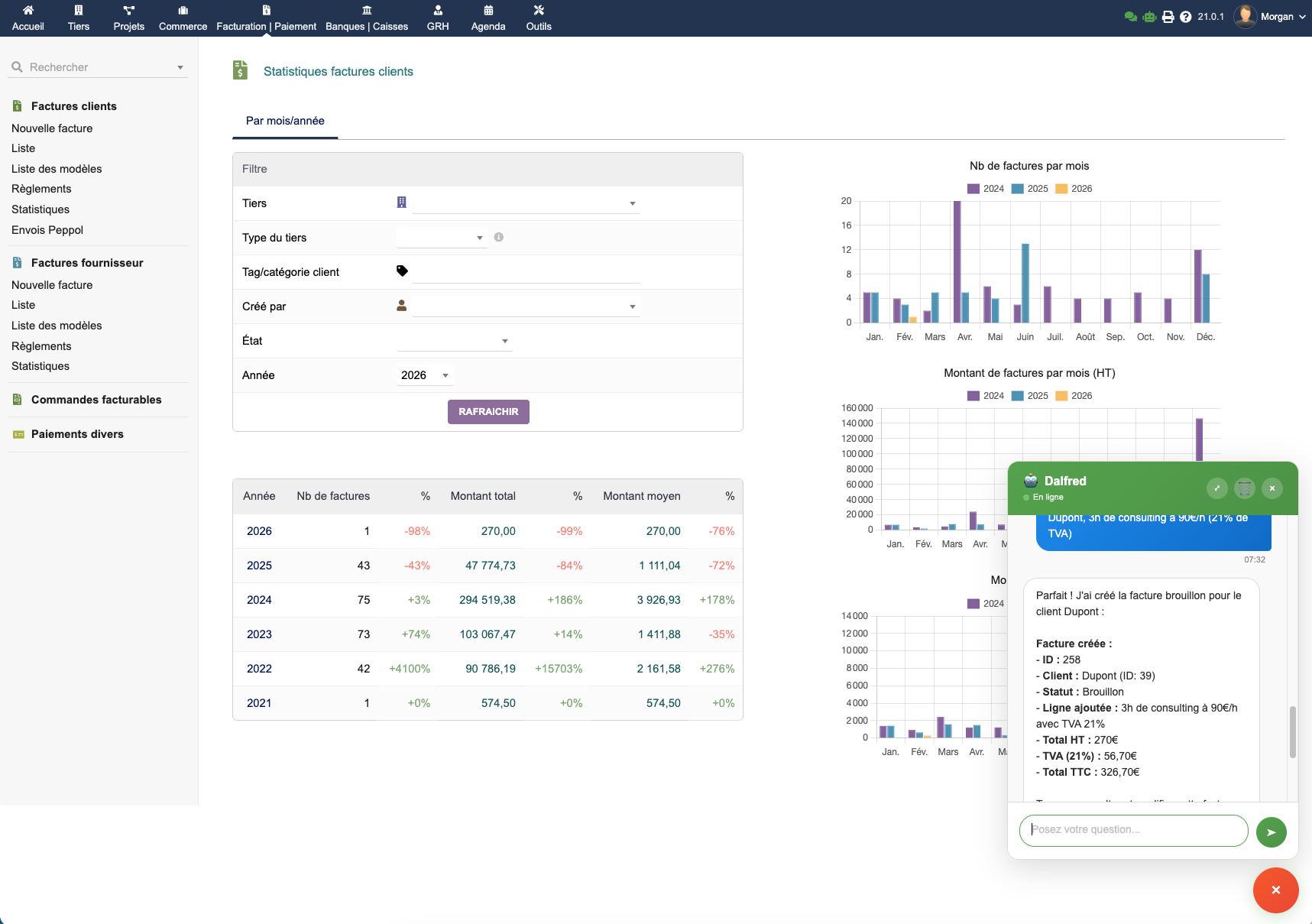Click the Dalfred question input field
Image resolution: width=1312 pixels, height=924 pixels.
1133,830
